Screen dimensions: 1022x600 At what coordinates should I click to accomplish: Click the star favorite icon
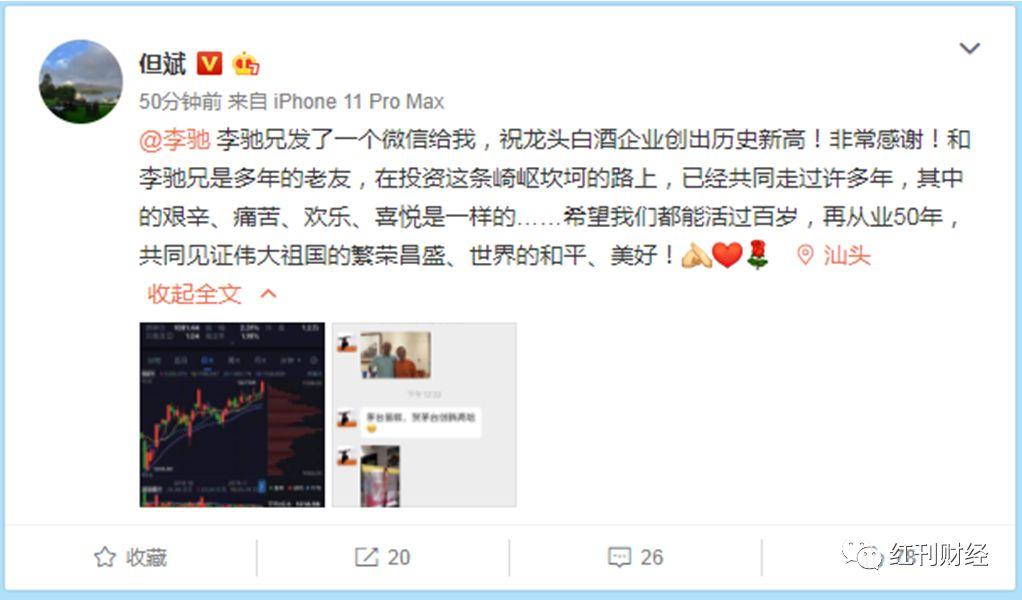(105, 557)
